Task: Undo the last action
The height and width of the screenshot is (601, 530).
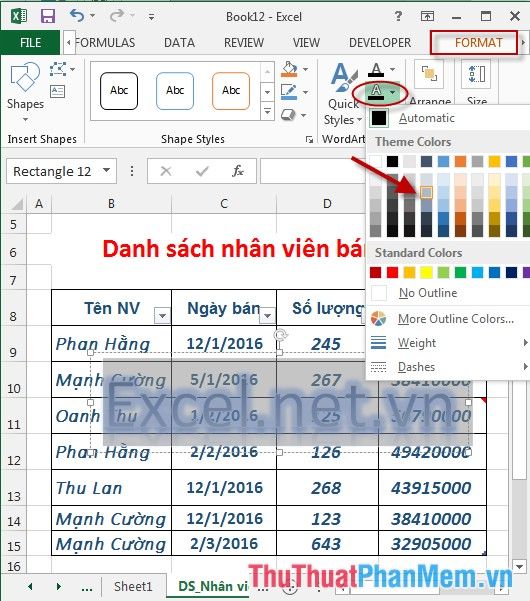Action: coord(77,16)
